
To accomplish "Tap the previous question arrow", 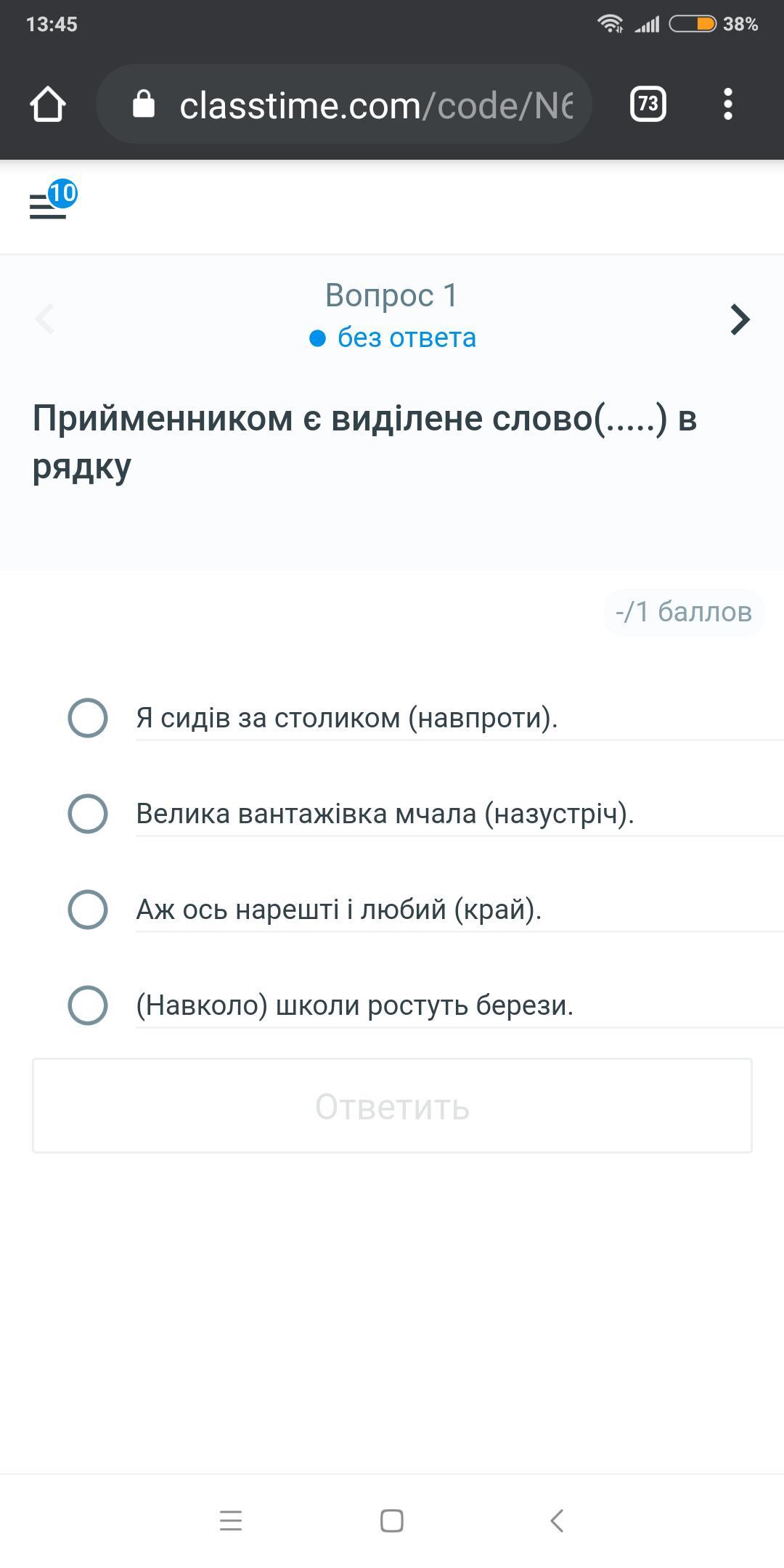I will pos(45,319).
